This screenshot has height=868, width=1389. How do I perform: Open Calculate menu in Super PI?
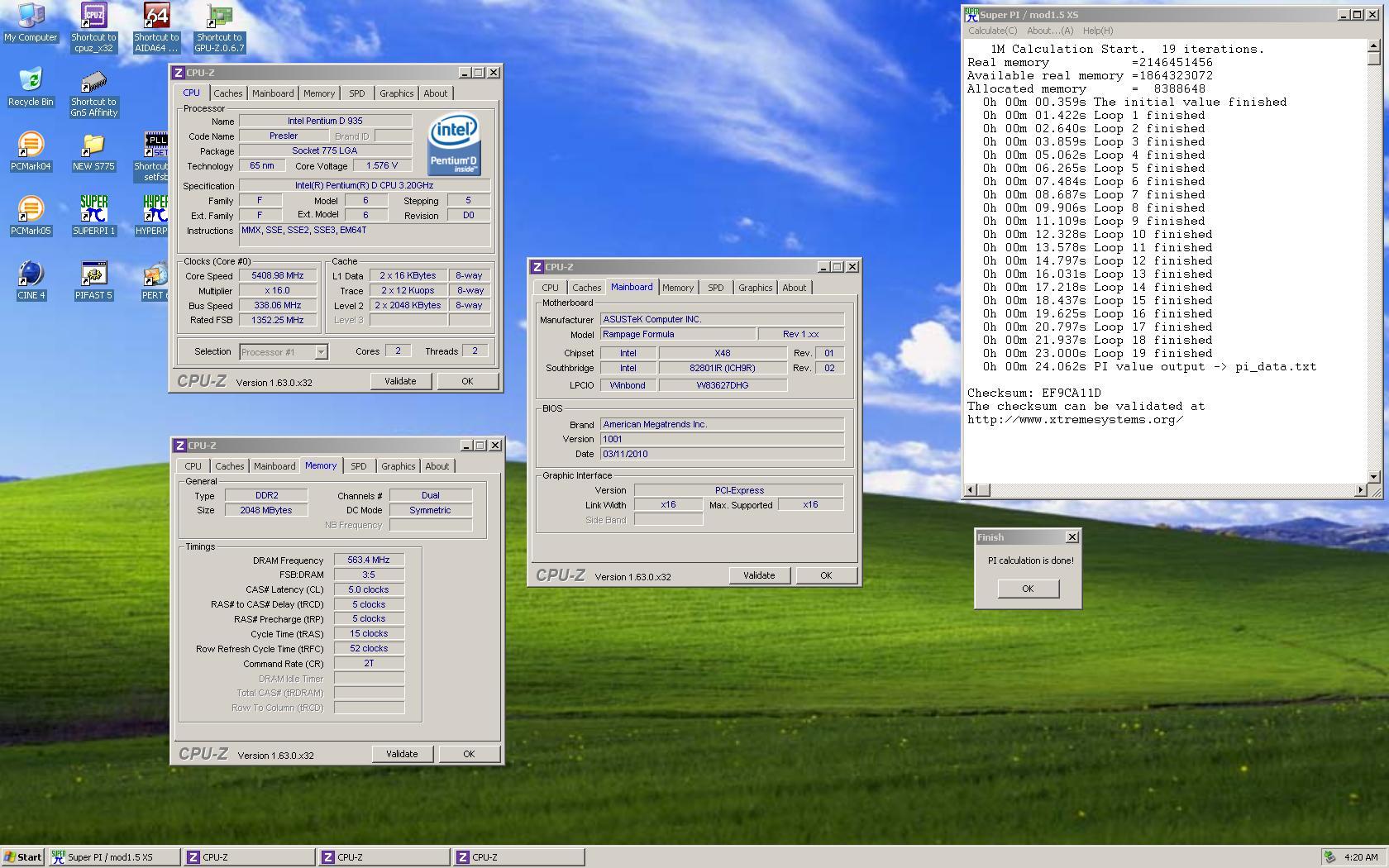click(x=992, y=31)
